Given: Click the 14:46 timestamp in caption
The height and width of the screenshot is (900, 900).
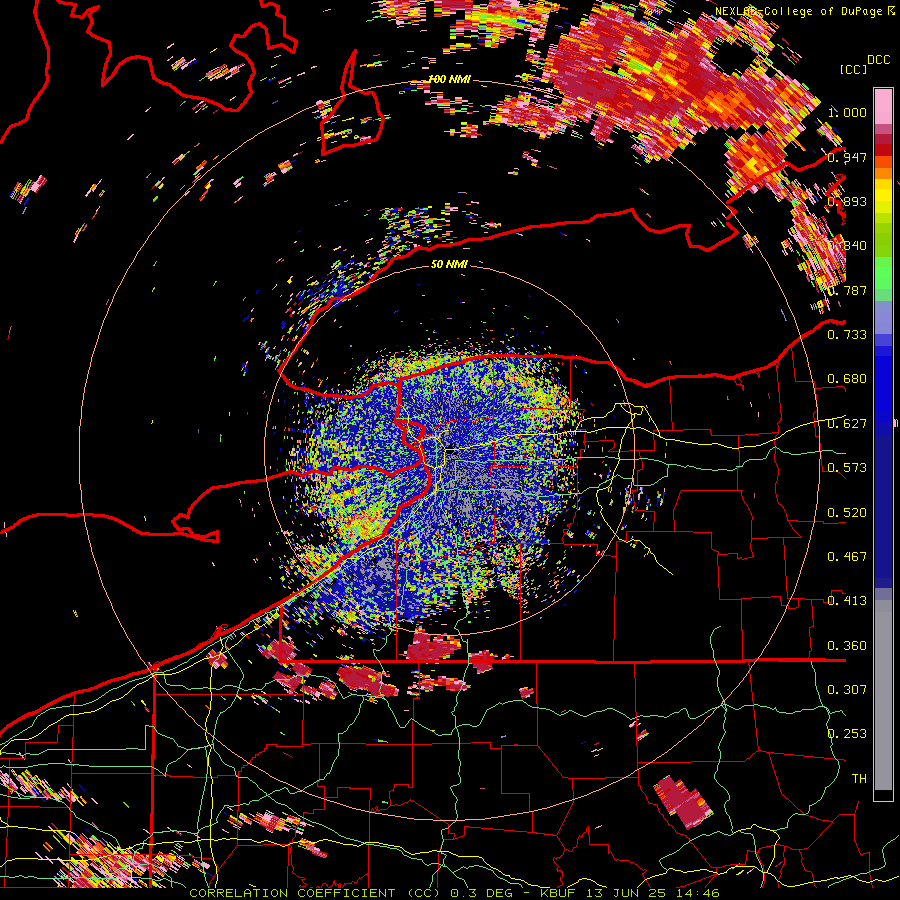Looking at the screenshot, I should pos(697,893).
